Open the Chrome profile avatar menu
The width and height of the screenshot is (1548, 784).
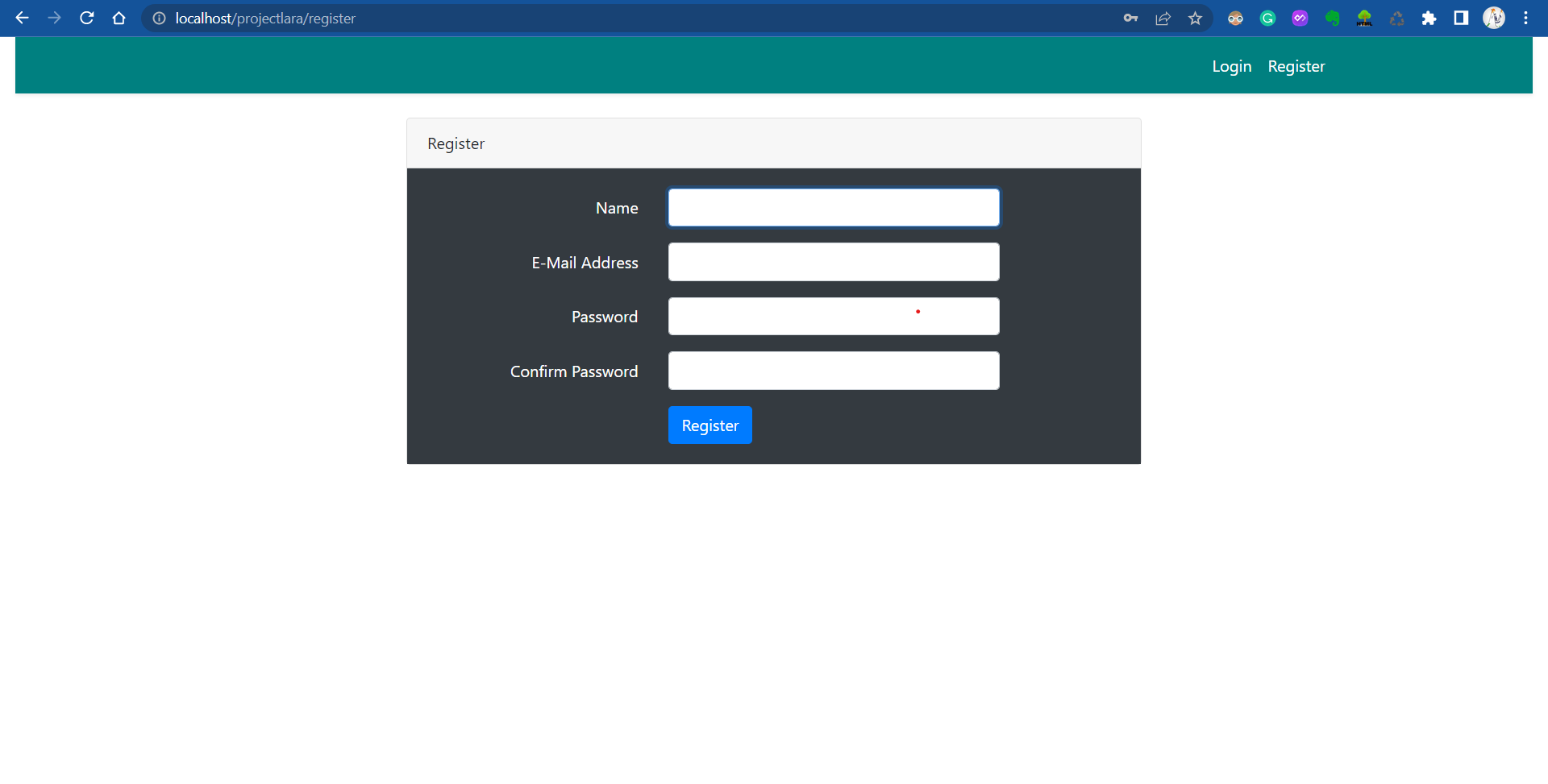pyautogui.click(x=1494, y=18)
